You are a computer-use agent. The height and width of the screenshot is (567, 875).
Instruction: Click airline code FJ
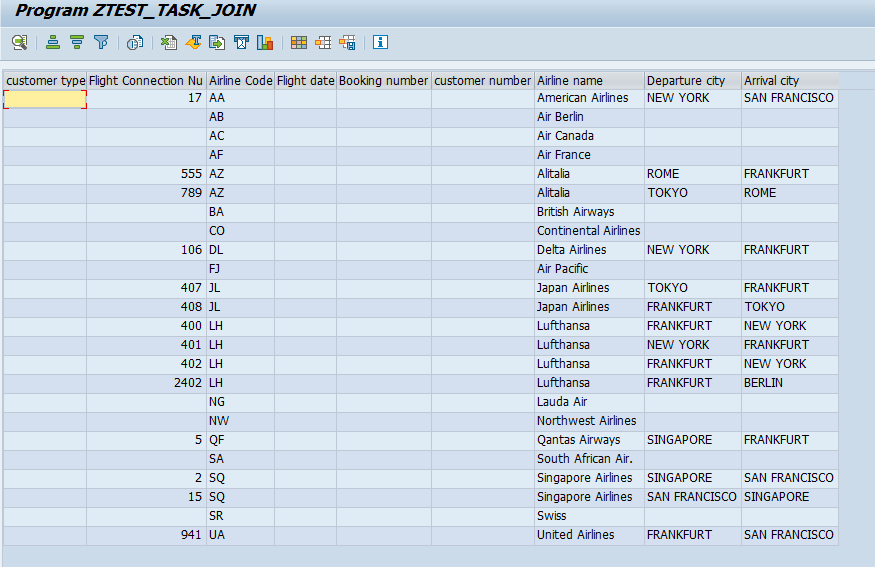[x=241, y=269]
